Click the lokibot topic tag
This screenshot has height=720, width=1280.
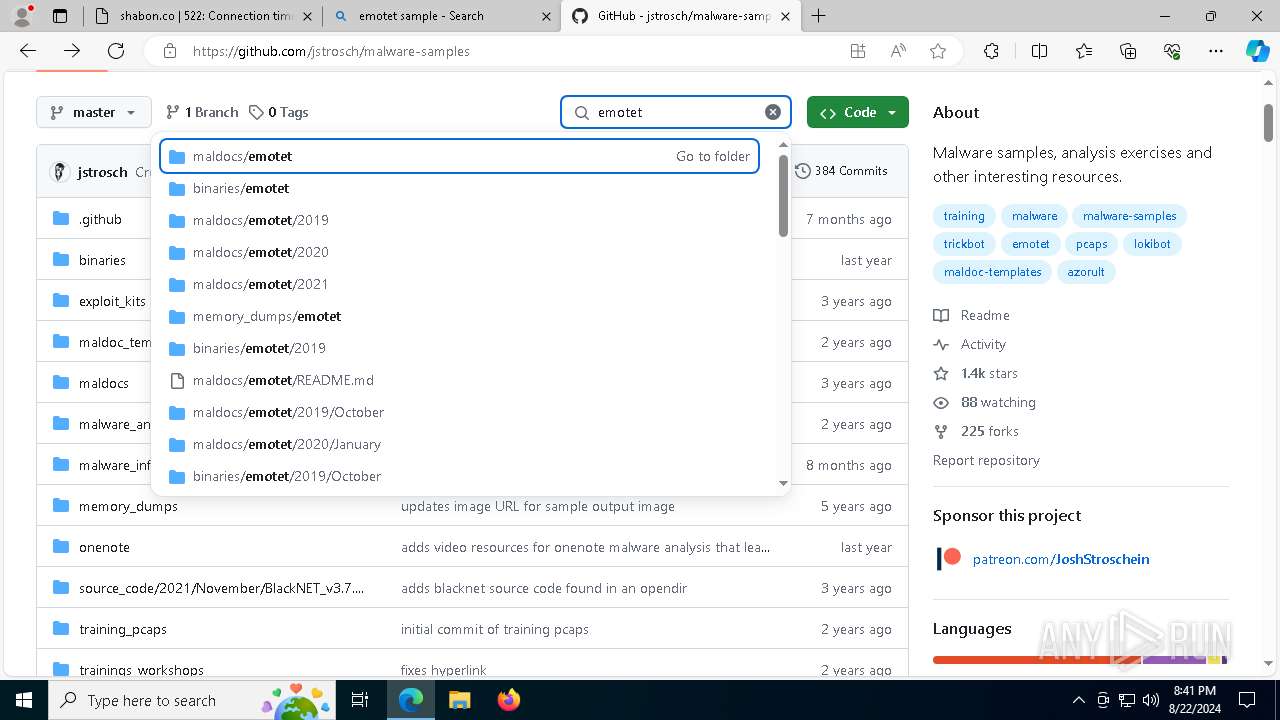pos(1152,244)
